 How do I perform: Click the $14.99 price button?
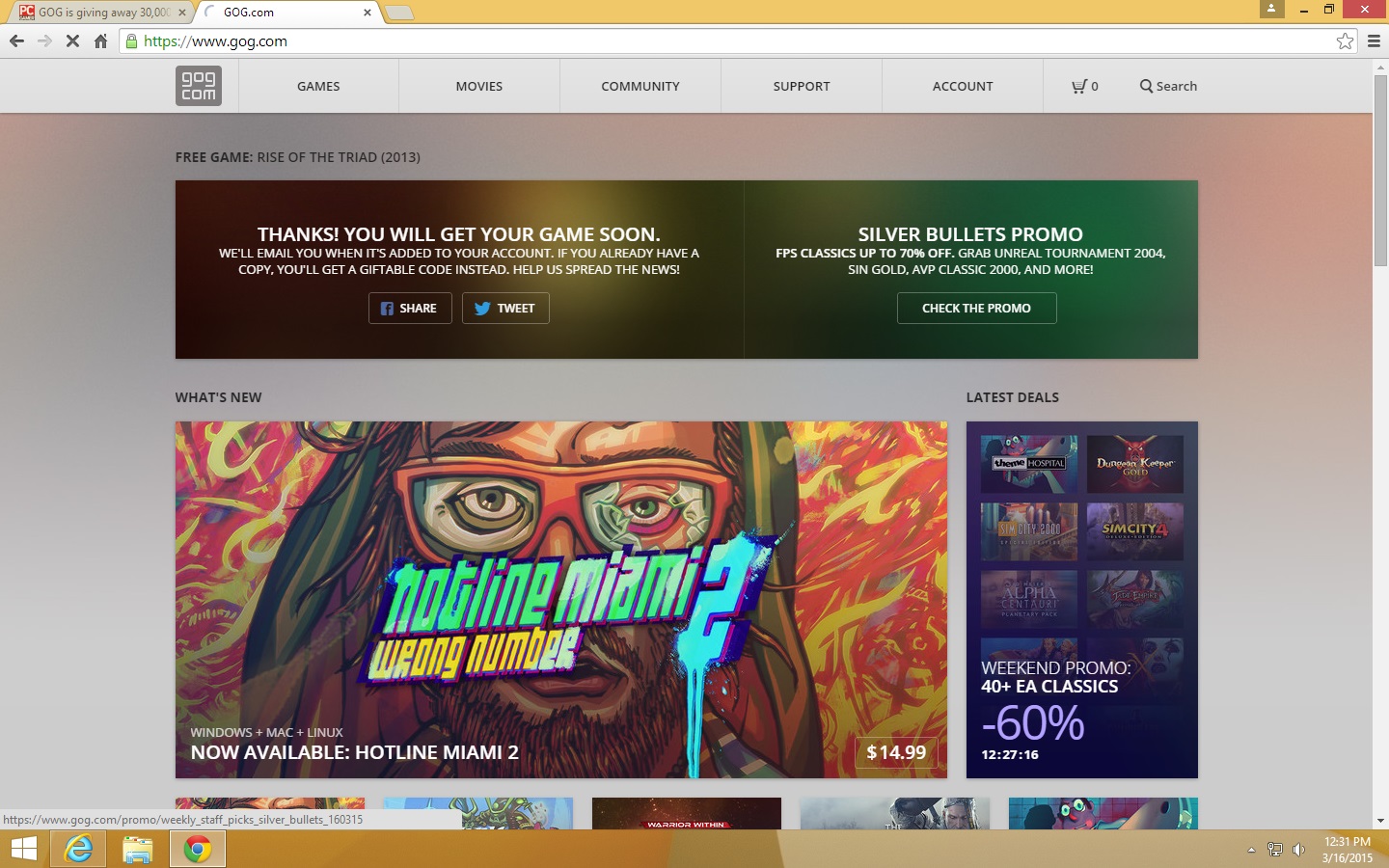coord(896,752)
